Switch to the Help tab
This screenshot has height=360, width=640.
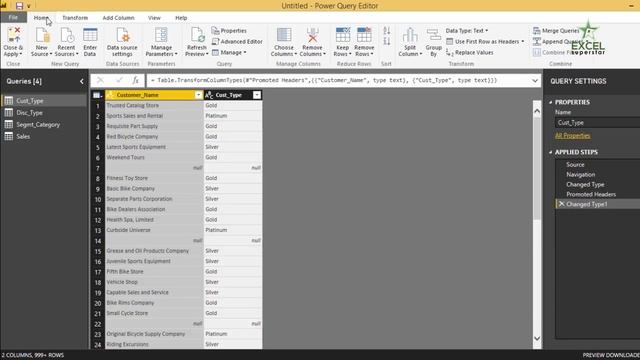[x=181, y=18]
